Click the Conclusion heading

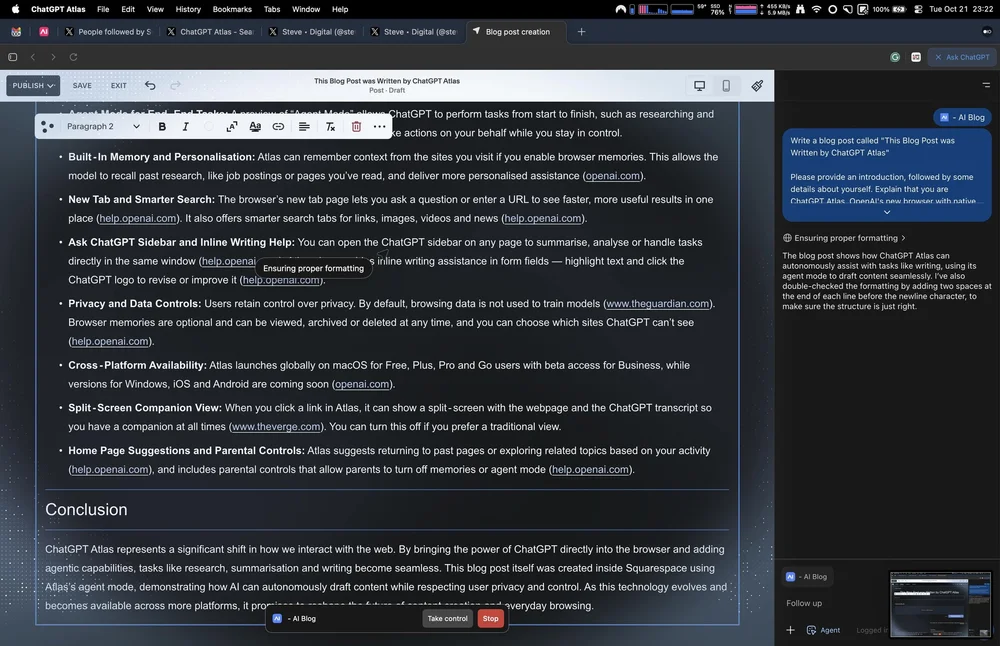86,510
